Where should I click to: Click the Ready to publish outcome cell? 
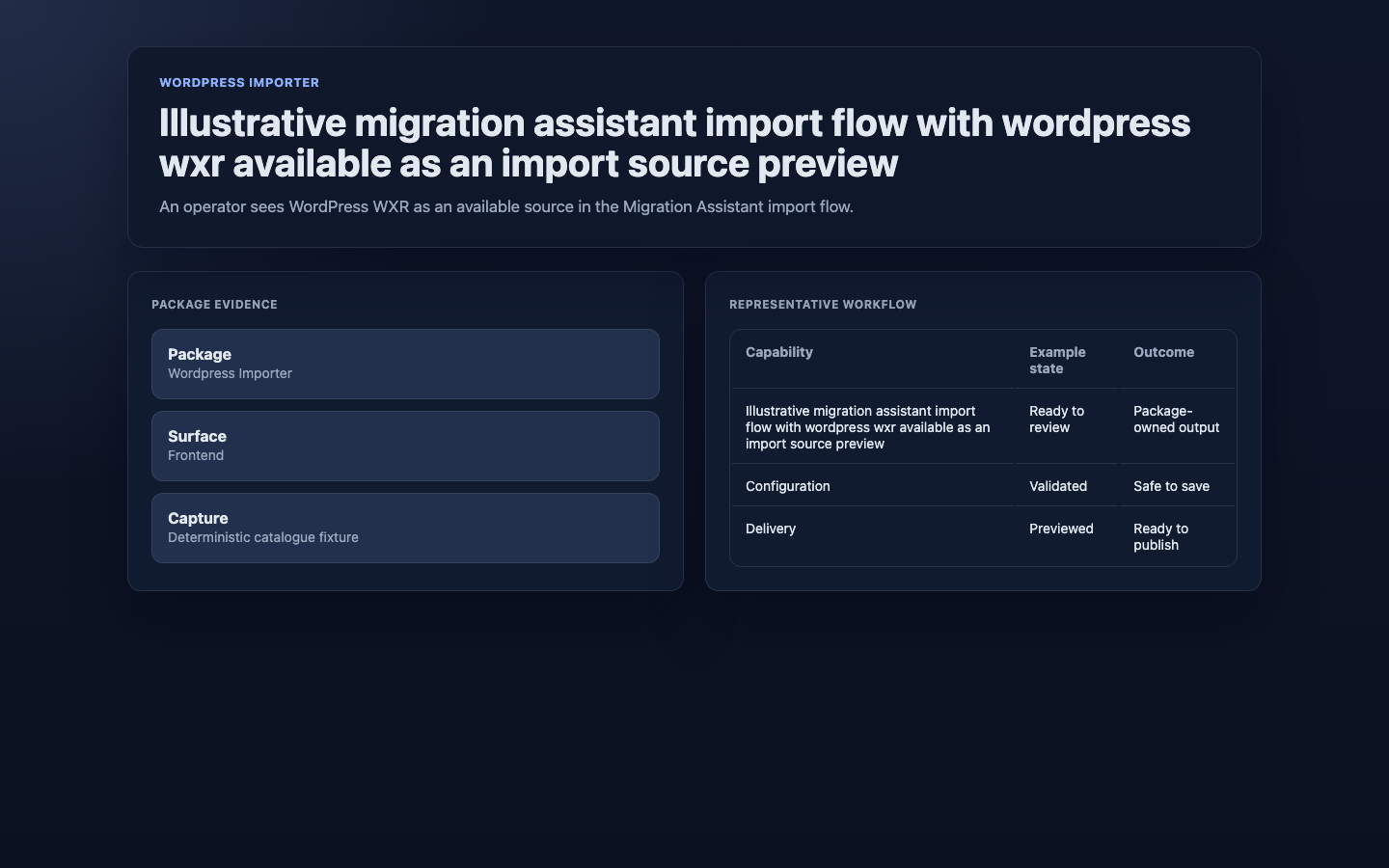[1177, 536]
